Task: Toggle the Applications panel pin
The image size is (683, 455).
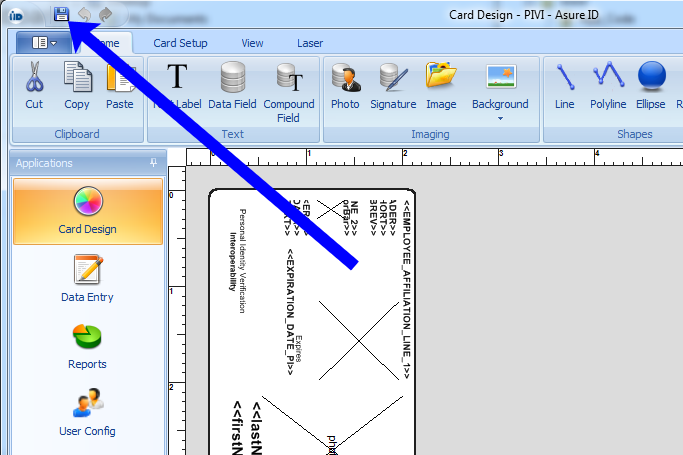Action: click(154, 162)
